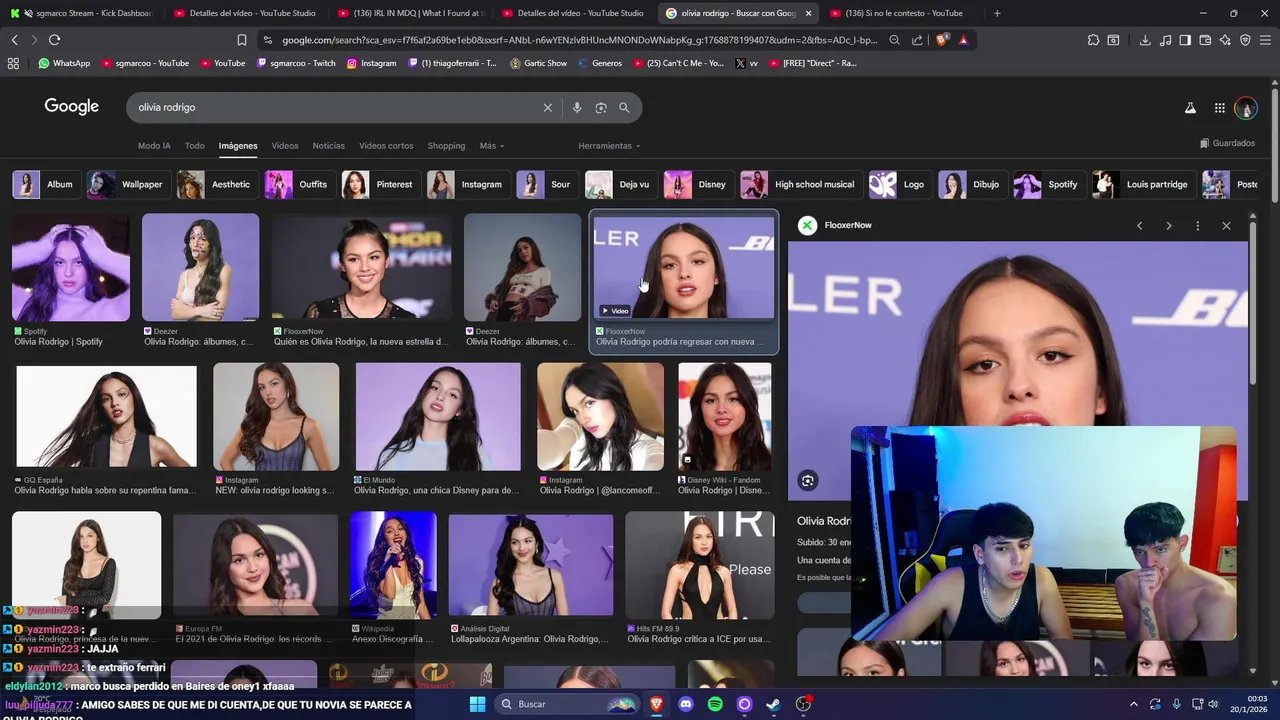Open Steam from the Windows taskbar
Screen dimensions: 1280x720
click(773, 704)
